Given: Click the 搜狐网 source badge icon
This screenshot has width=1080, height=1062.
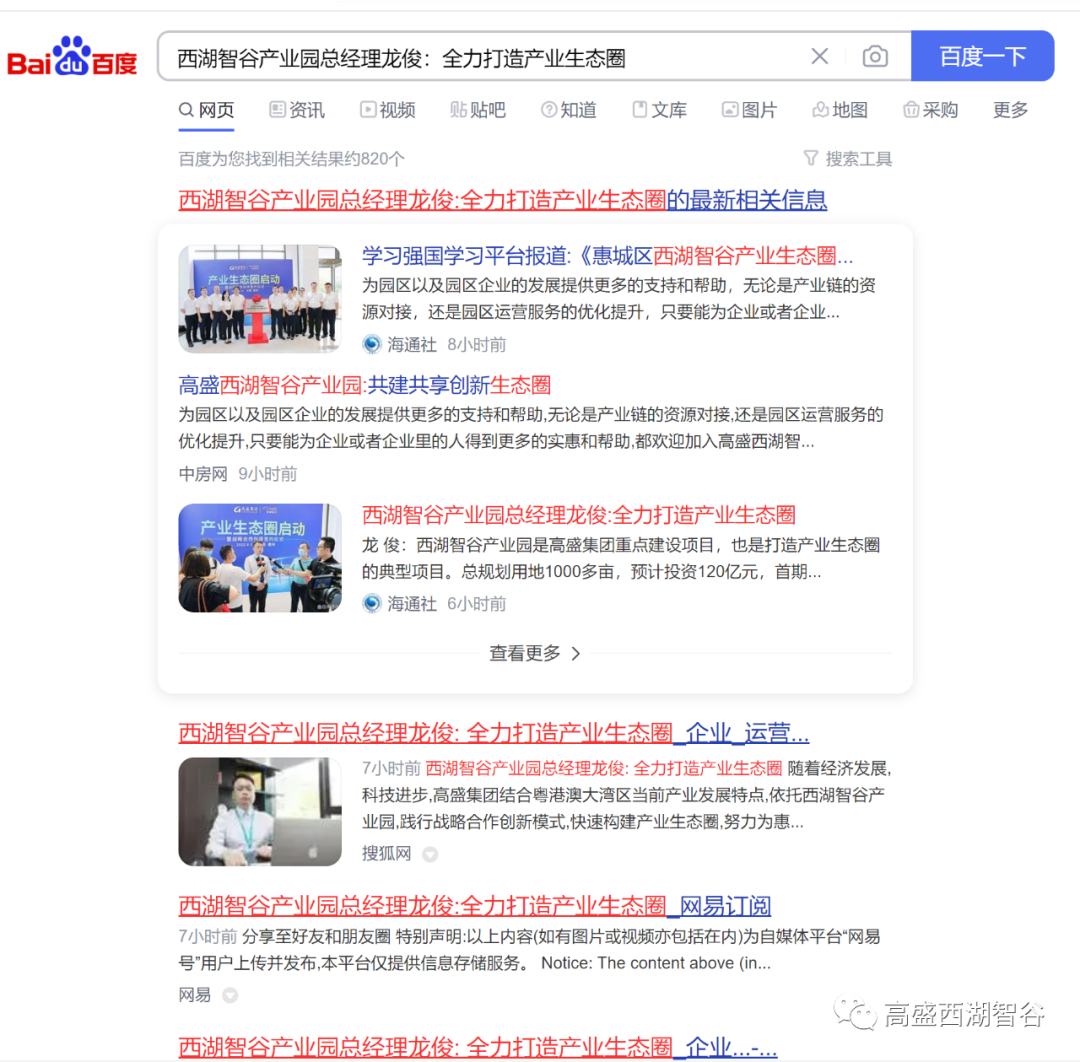Looking at the screenshot, I should pyautogui.click(x=388, y=855).
